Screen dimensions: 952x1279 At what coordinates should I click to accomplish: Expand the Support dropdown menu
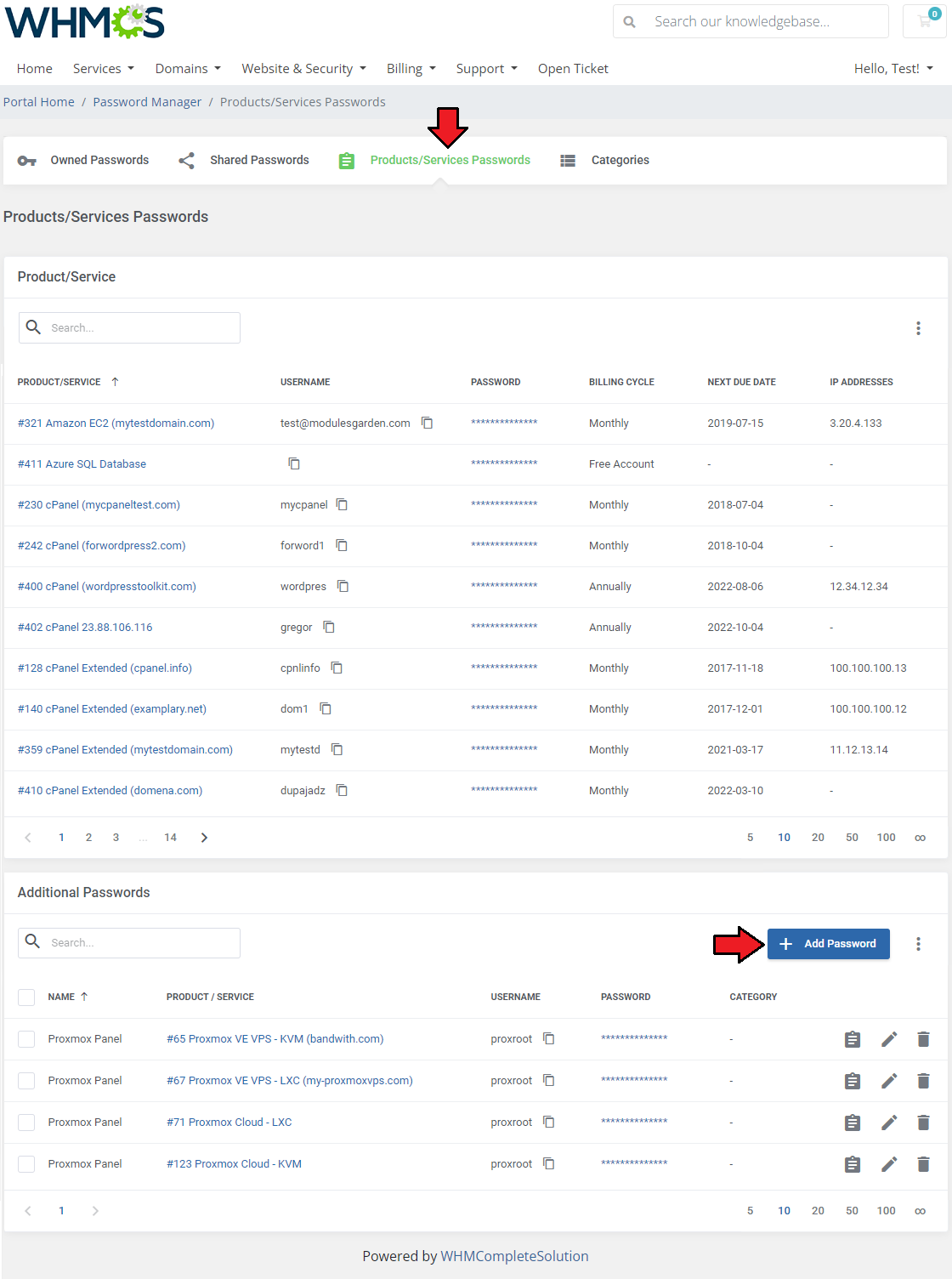tap(486, 69)
